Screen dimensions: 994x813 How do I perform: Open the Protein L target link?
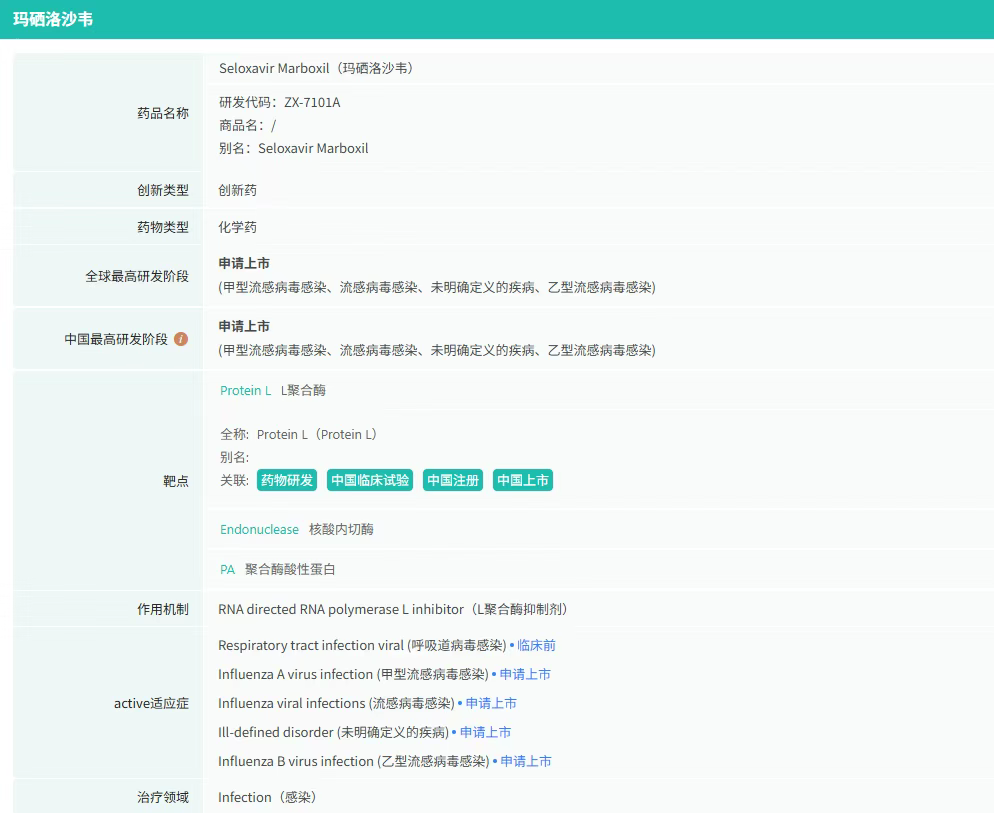tap(245, 391)
